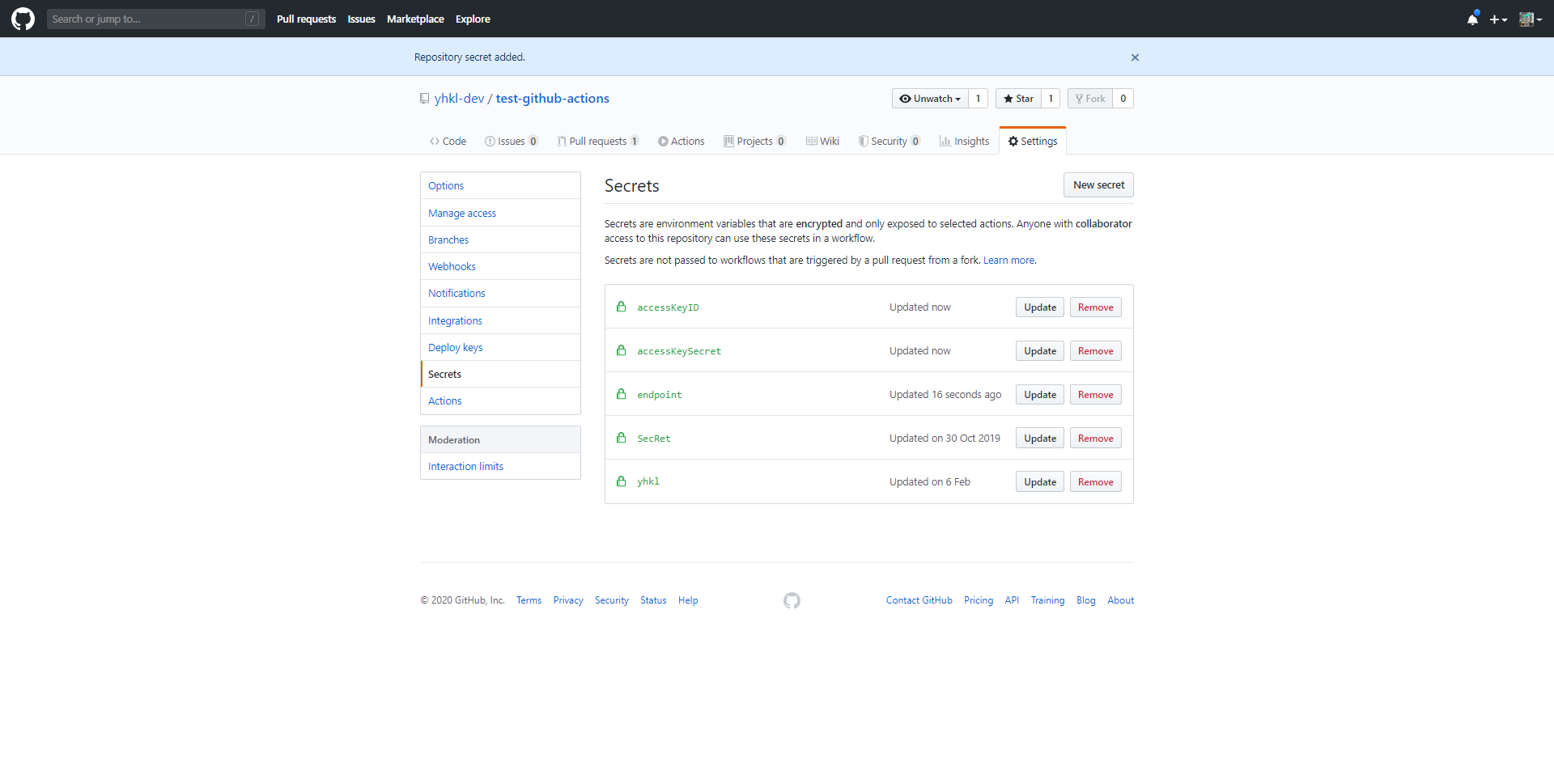Open Branches settings in the sidebar
This screenshot has width=1554, height=784.
click(500, 239)
